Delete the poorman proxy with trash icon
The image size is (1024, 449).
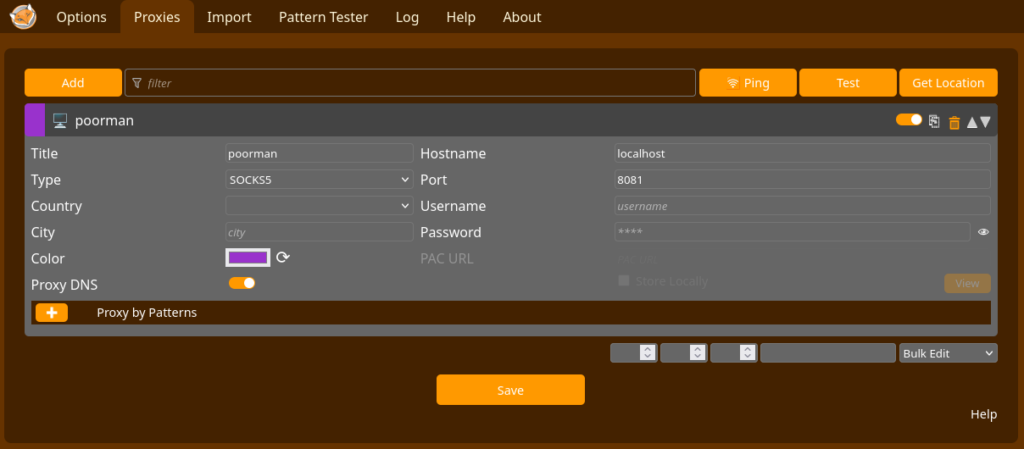point(954,122)
